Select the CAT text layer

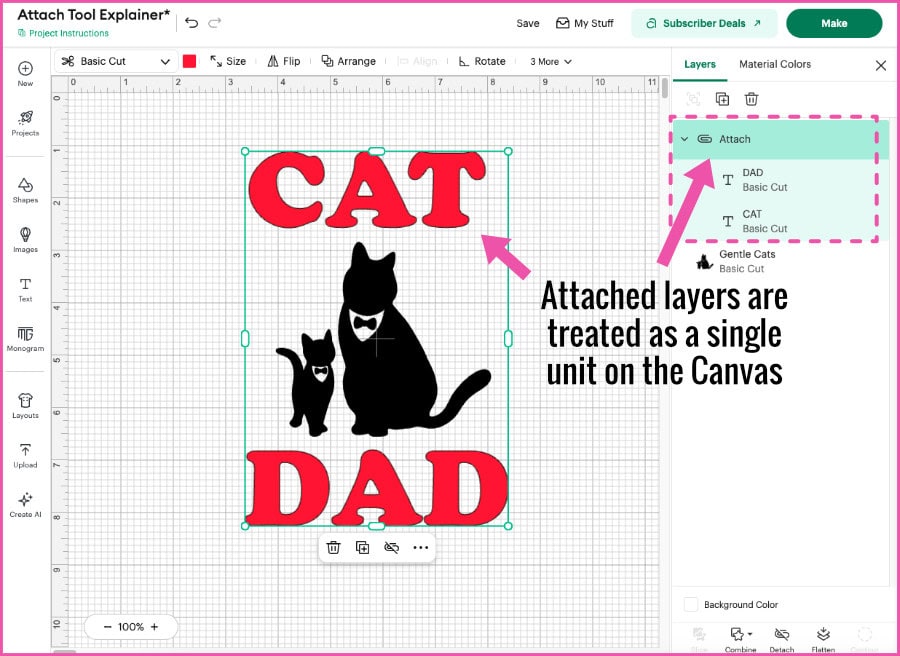point(779,221)
